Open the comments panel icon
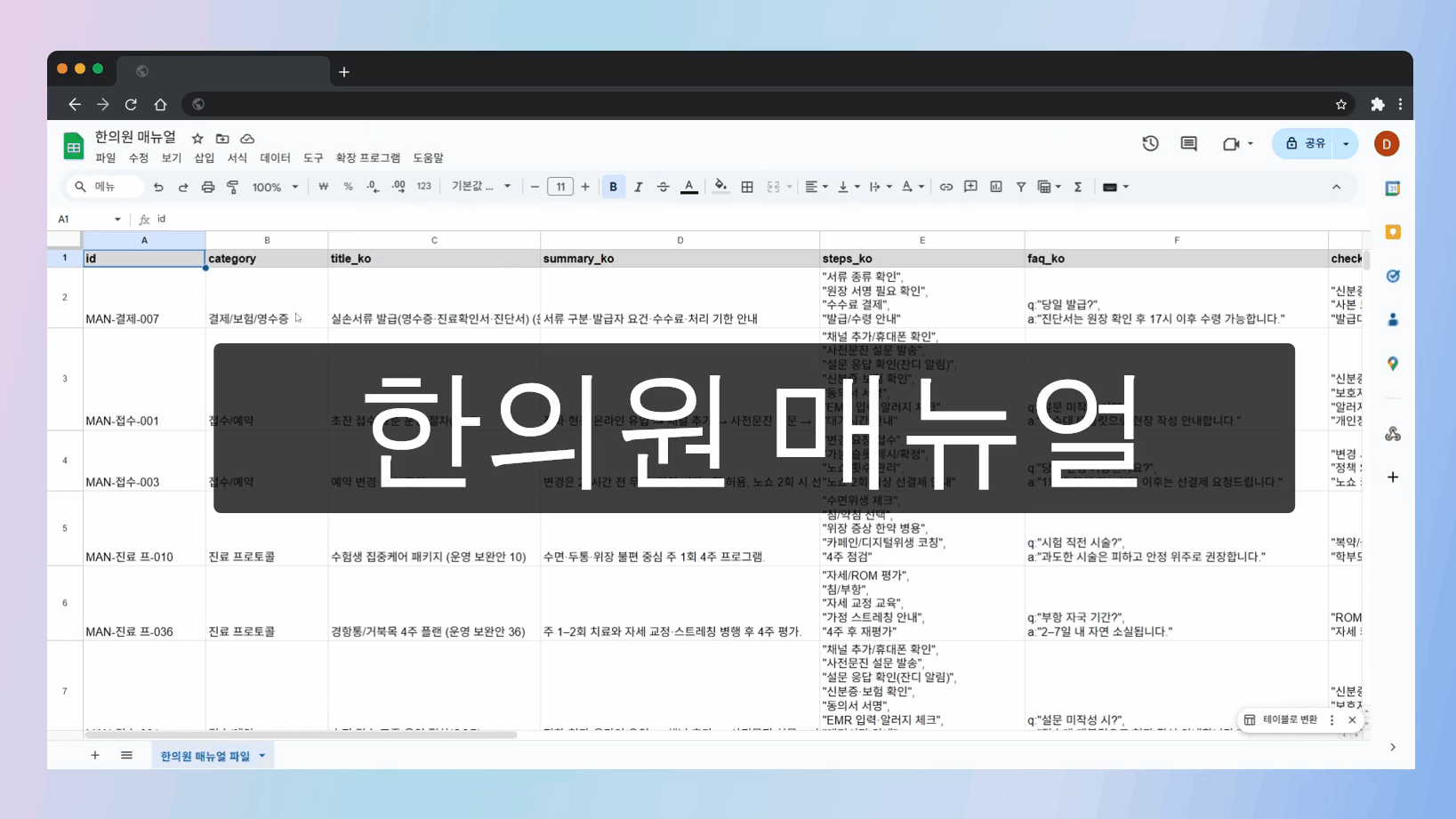This screenshot has height=819, width=1456. coord(1188,143)
